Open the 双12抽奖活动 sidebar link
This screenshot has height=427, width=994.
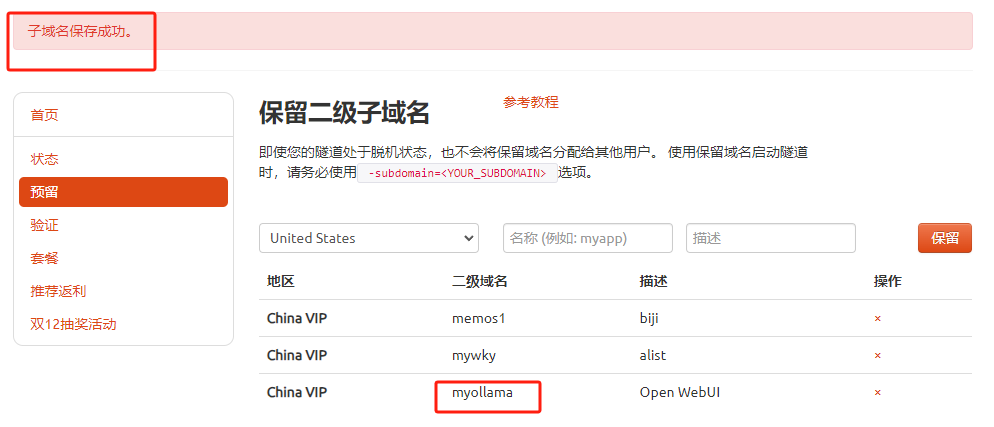(73, 324)
